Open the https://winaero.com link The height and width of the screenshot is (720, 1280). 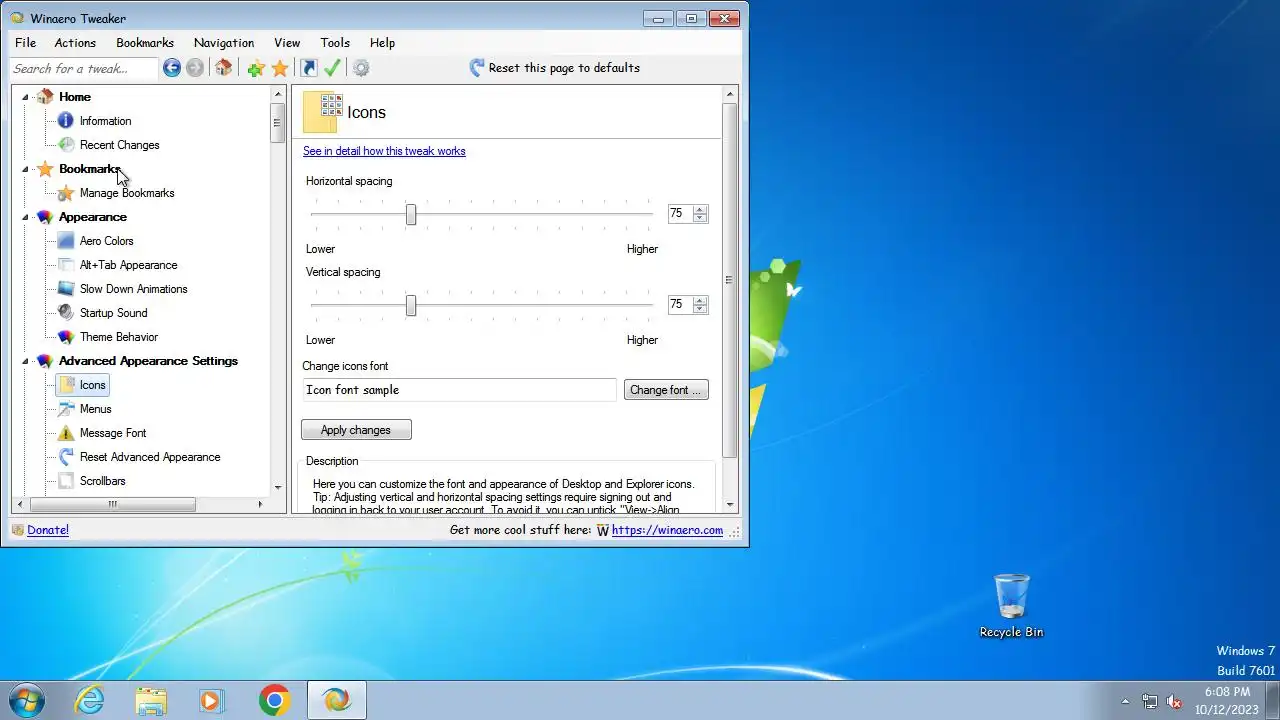pyautogui.click(x=667, y=530)
